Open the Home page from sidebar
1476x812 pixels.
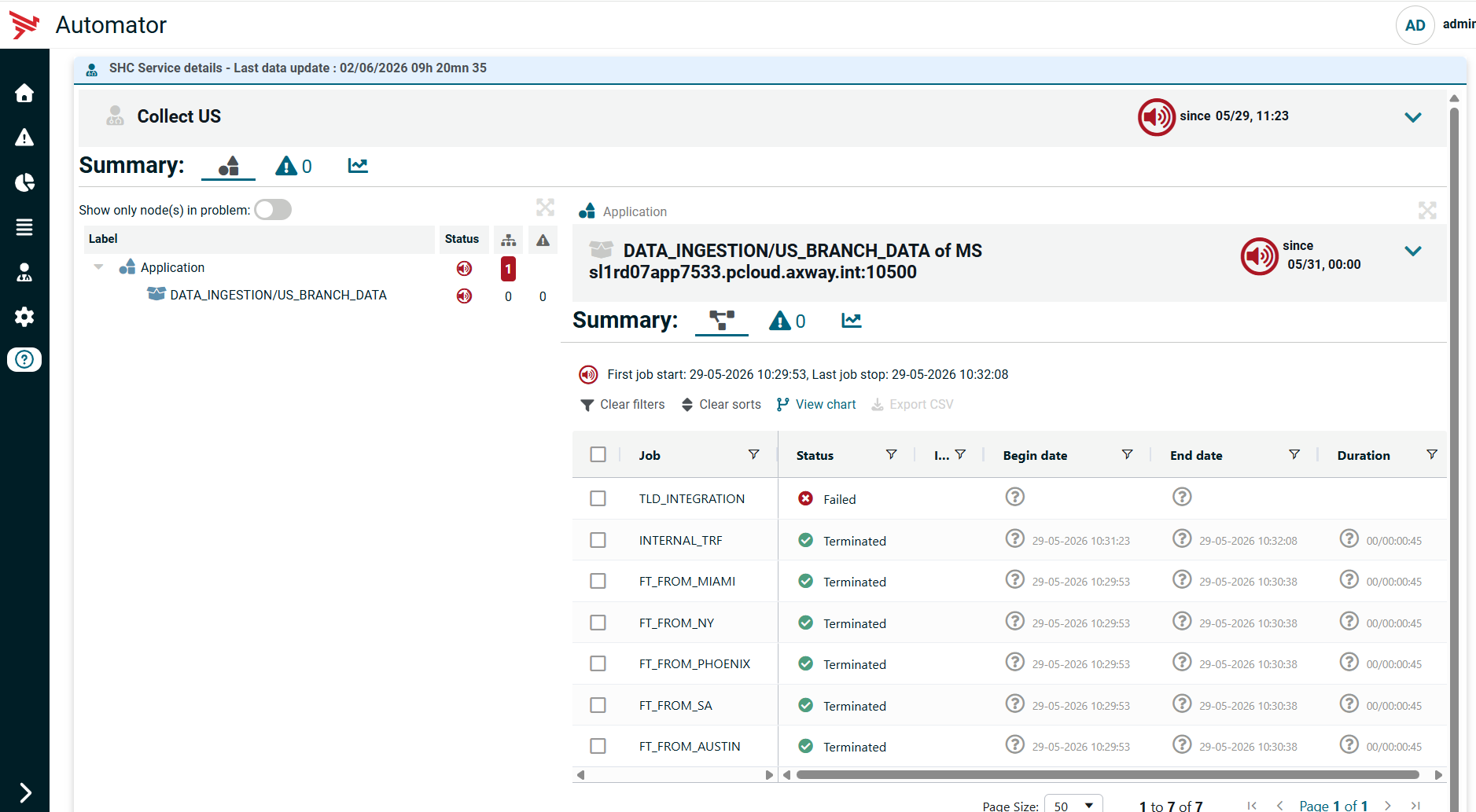pos(24,94)
